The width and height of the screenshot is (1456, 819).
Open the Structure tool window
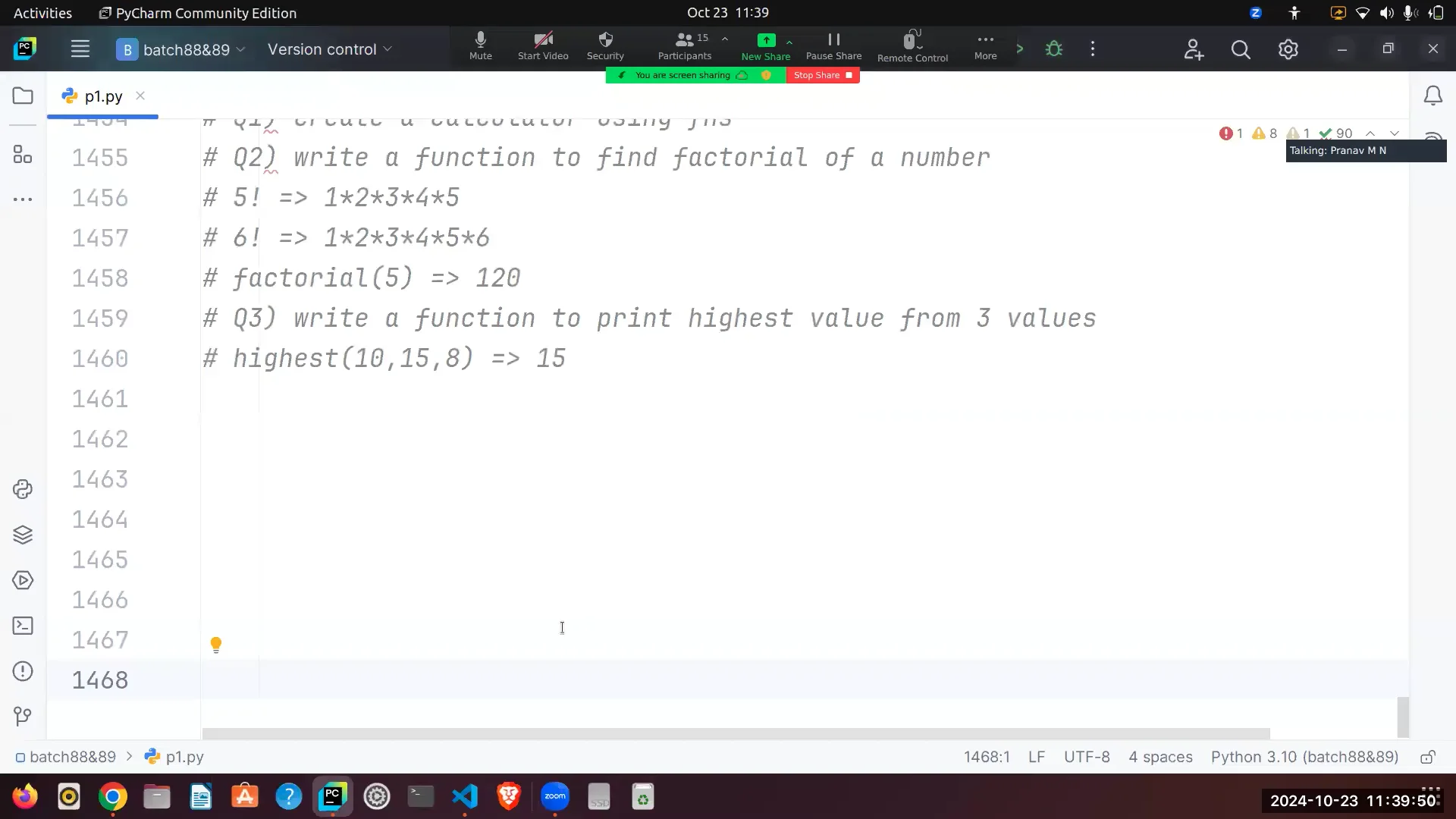point(23,155)
